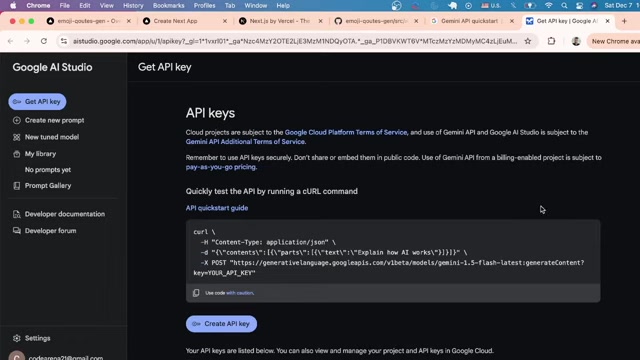Open Settings in the sidebar

pos(31,338)
